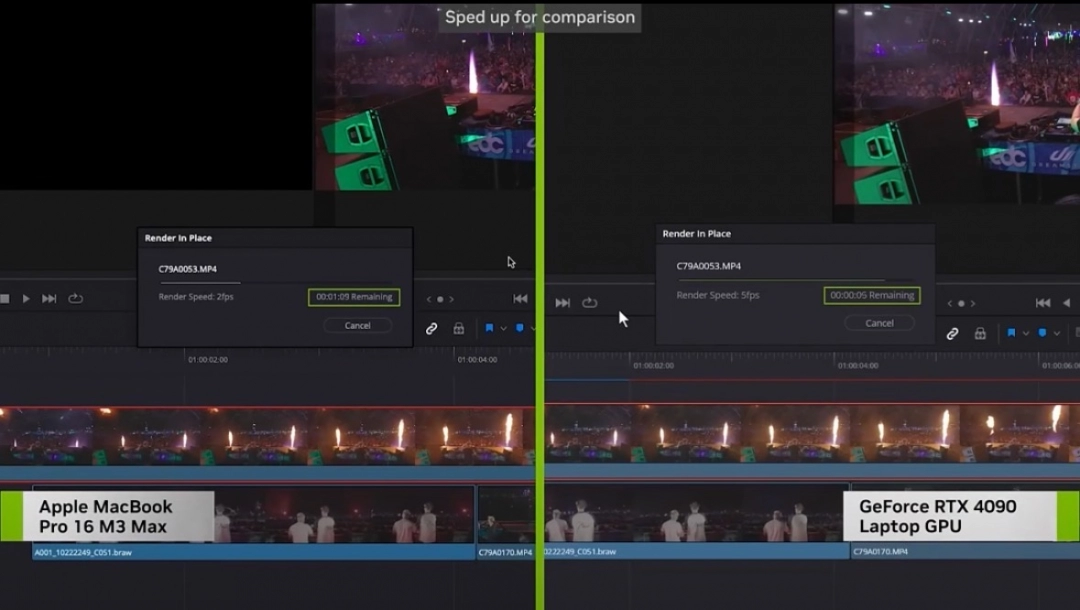Jump to first frame on the RTX 4090 side

(1043, 303)
